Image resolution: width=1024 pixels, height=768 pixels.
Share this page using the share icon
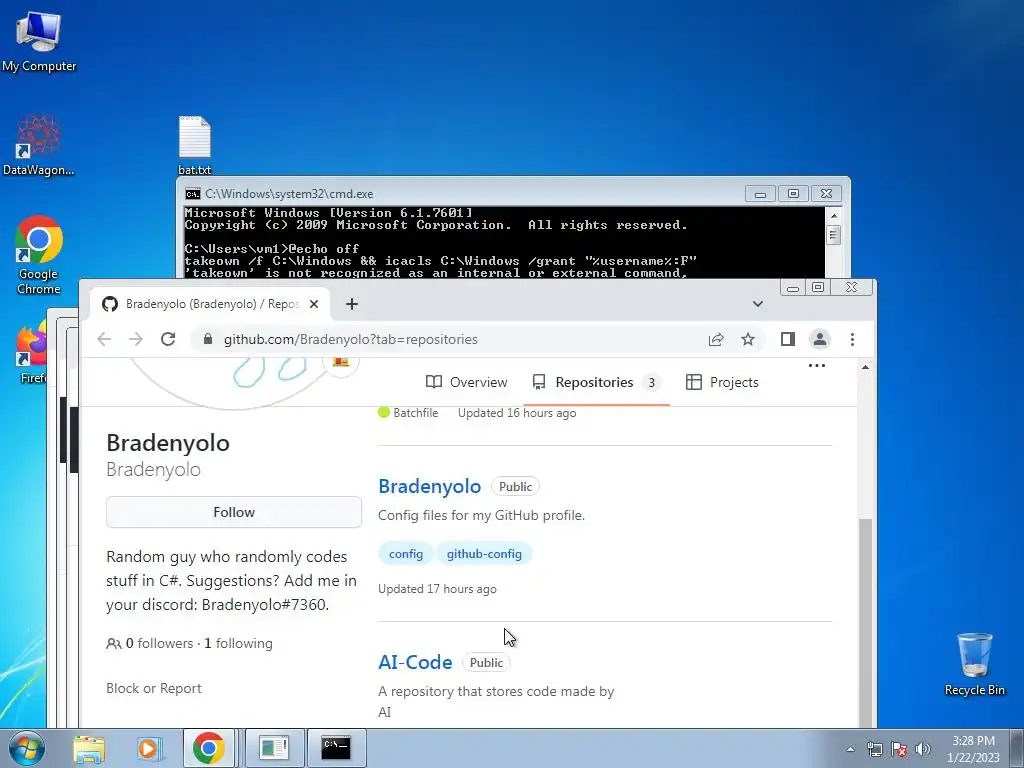point(716,339)
